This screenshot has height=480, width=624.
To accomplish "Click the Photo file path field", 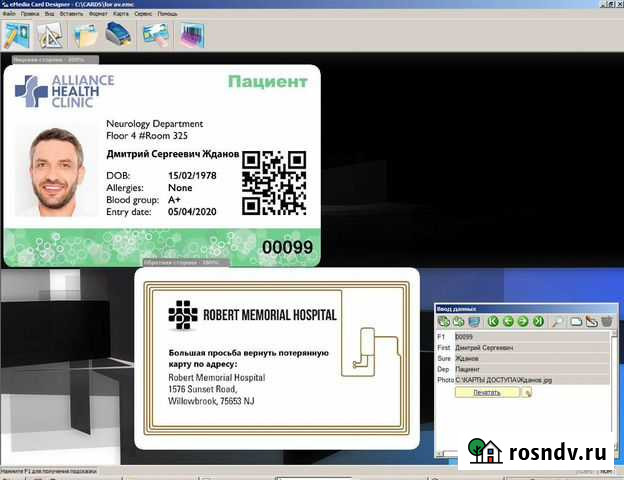I will pyautogui.click(x=530, y=380).
